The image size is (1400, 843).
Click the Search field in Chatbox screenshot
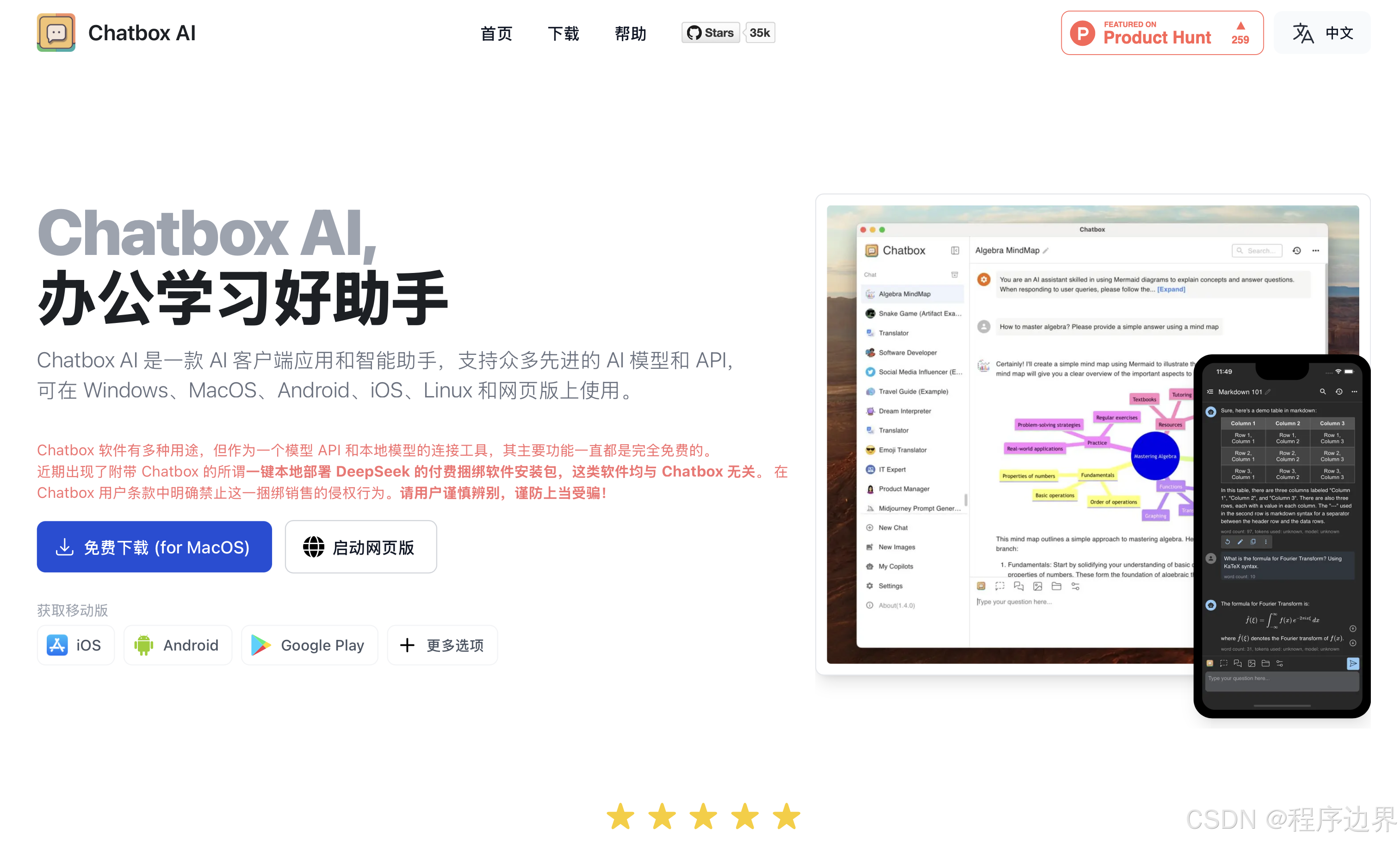(1256, 250)
